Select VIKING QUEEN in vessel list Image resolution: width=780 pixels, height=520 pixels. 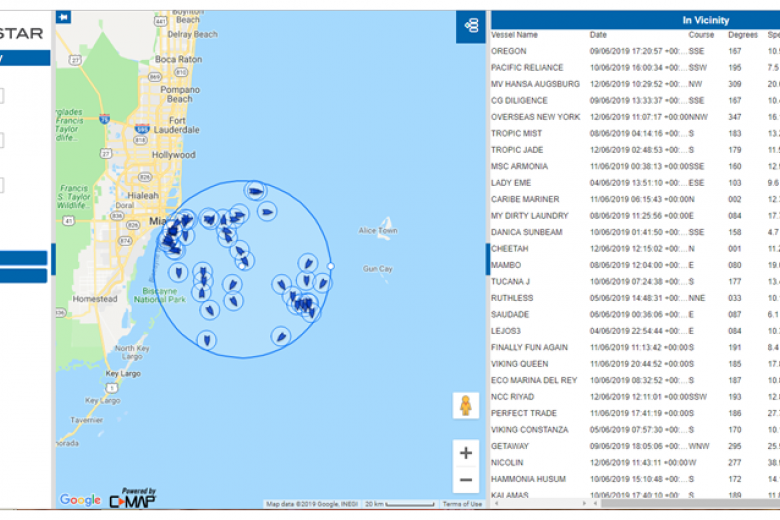coord(519,364)
